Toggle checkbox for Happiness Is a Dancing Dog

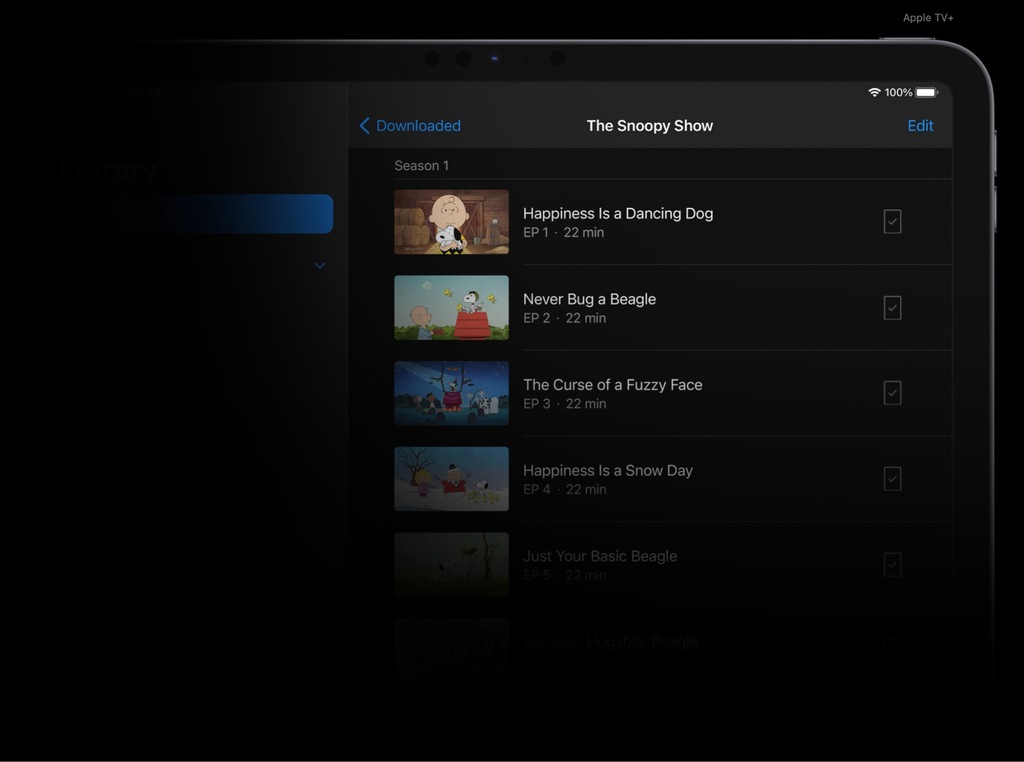tap(892, 221)
